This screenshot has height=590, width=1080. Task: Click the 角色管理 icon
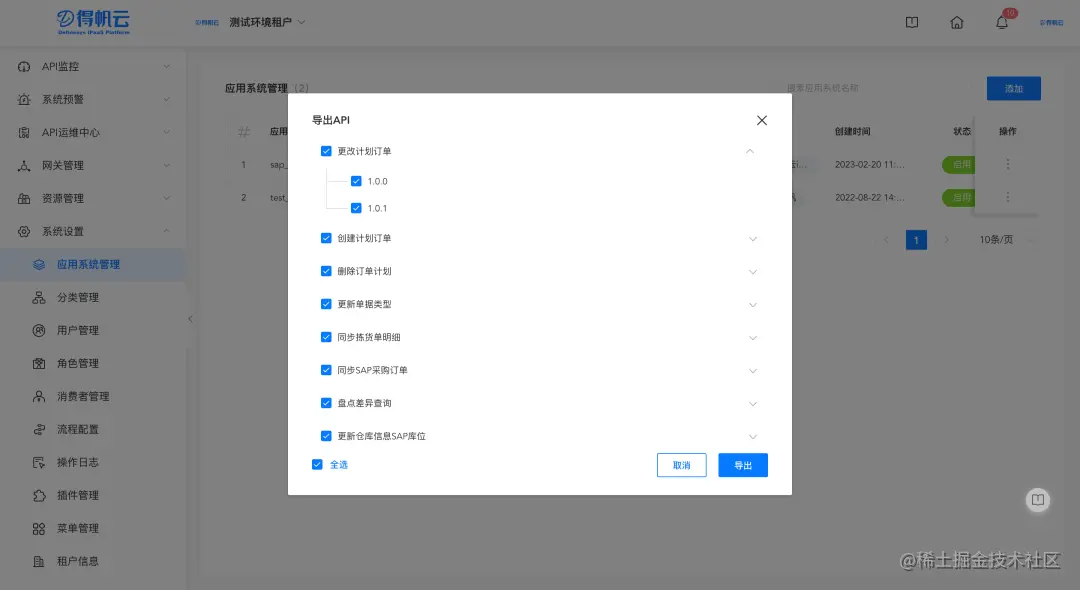39,364
